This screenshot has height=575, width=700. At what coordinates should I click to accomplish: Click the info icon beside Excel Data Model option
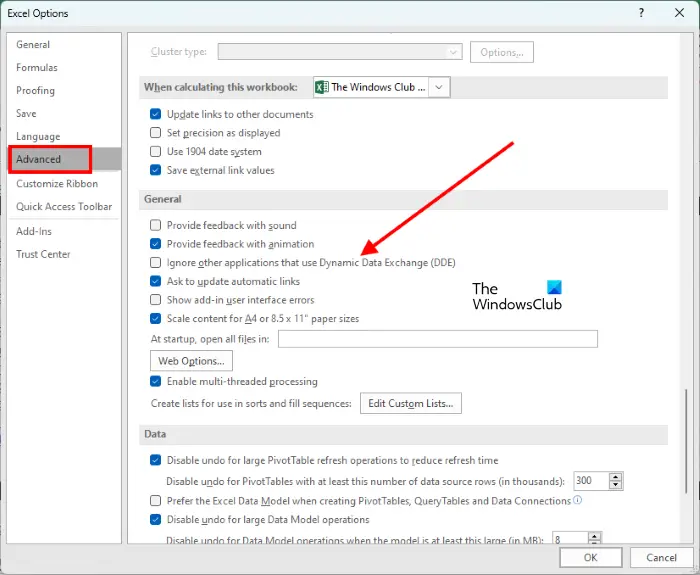pyautogui.click(x=577, y=500)
